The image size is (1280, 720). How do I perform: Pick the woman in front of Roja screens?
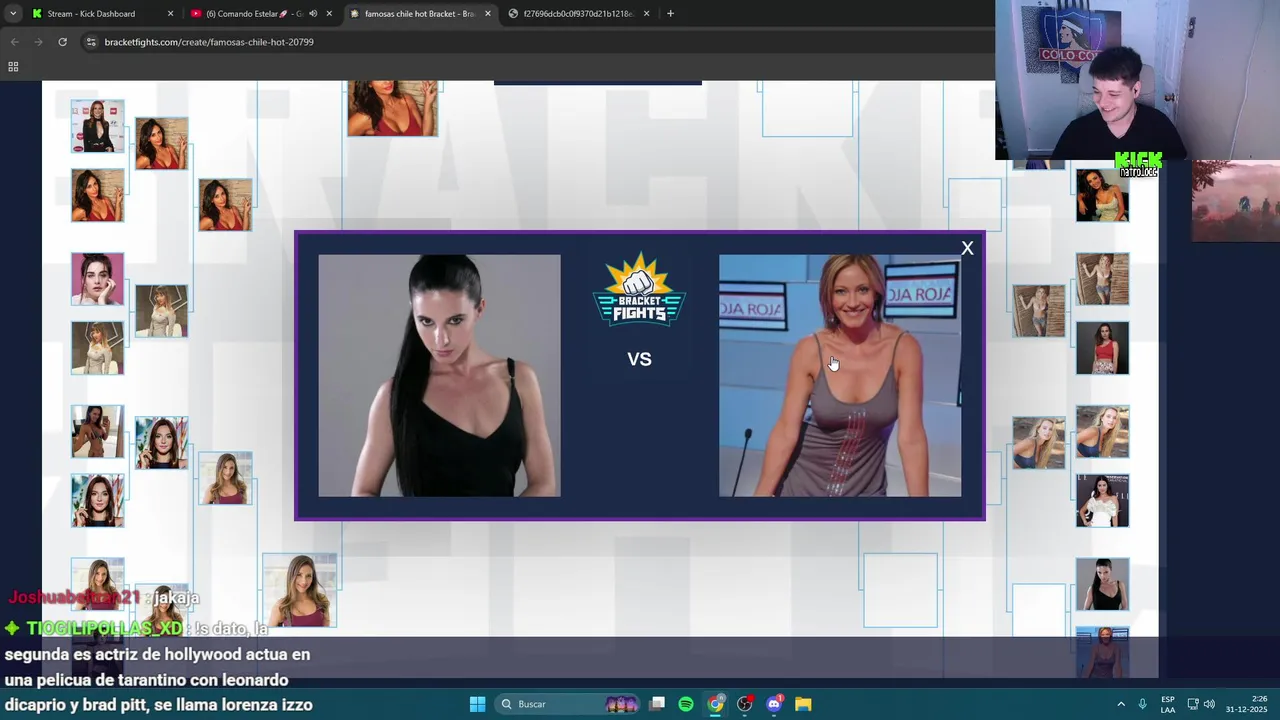pos(840,375)
